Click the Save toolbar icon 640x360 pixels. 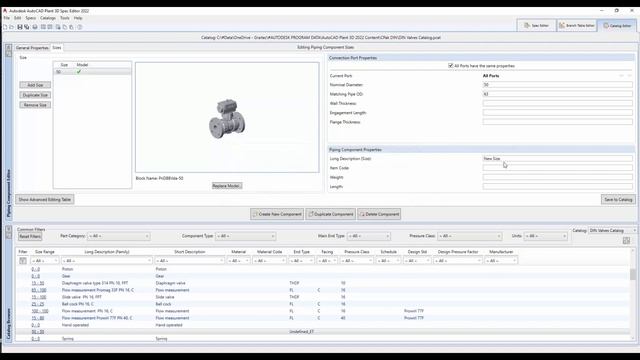20,27
